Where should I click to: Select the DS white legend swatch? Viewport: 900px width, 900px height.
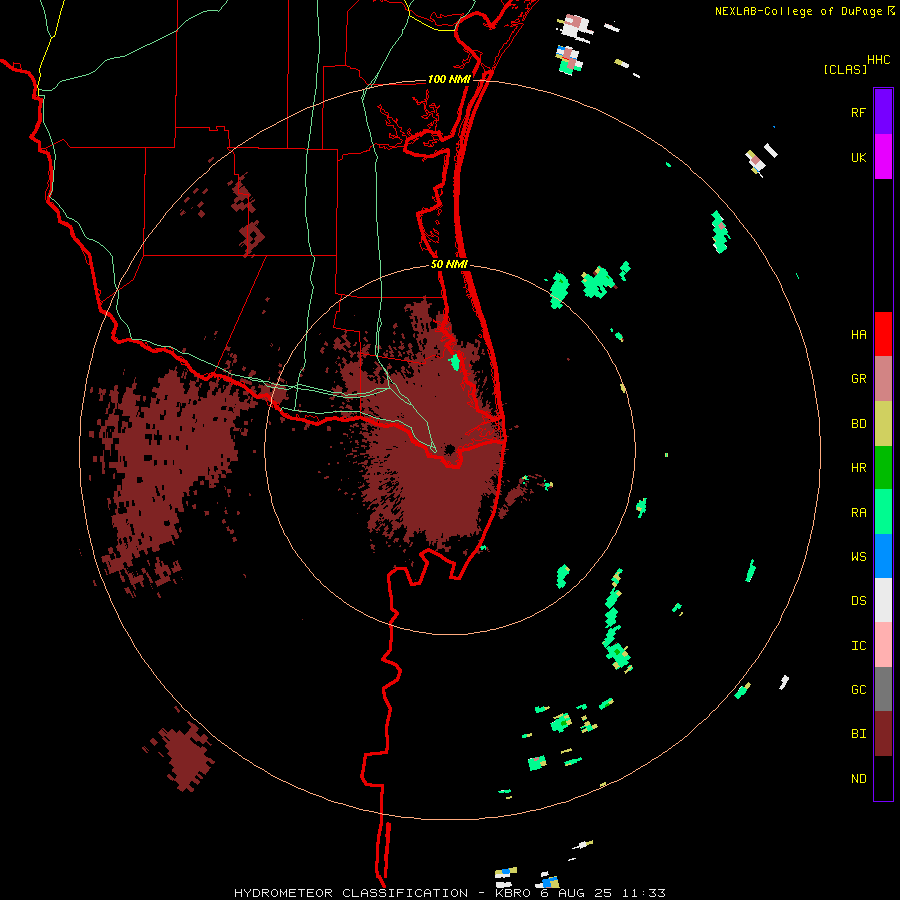click(883, 600)
